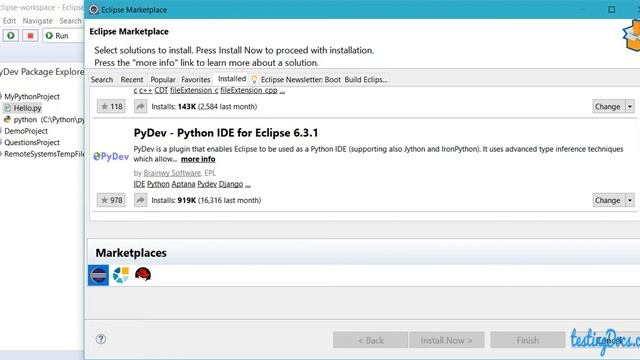This screenshot has height=360, width=640.
Task: Open the Navigate menu in Eclipse window
Action: click(x=38, y=20)
